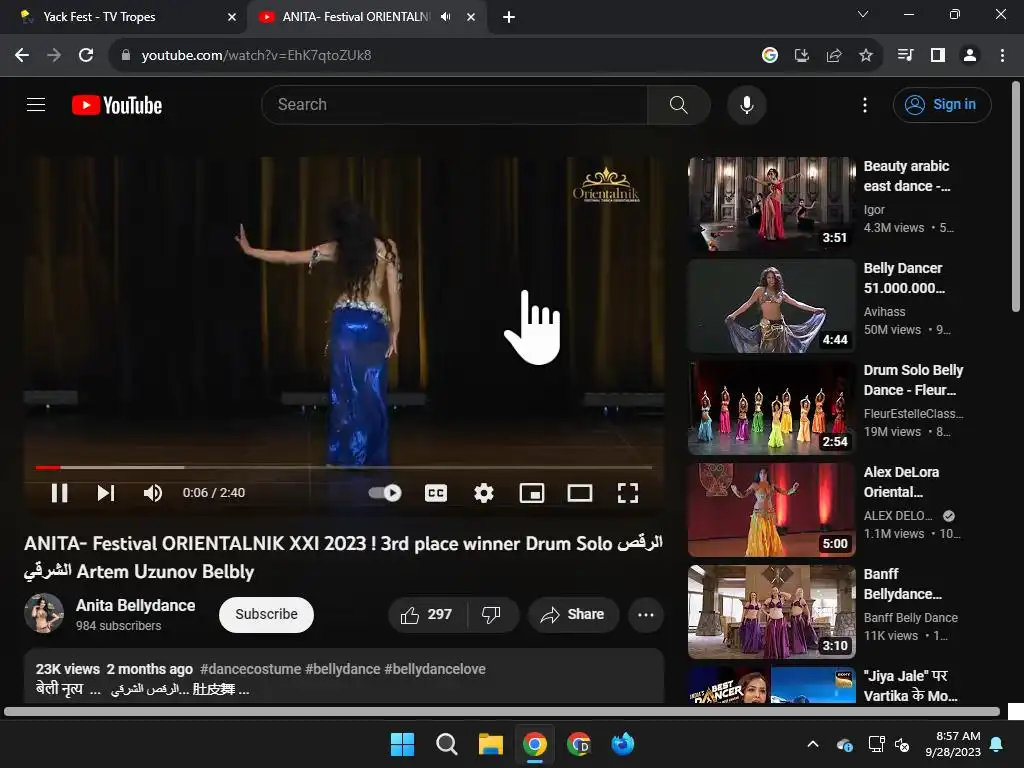Search with your voice microphone
This screenshot has height=768, width=1024.
pyautogui.click(x=746, y=104)
